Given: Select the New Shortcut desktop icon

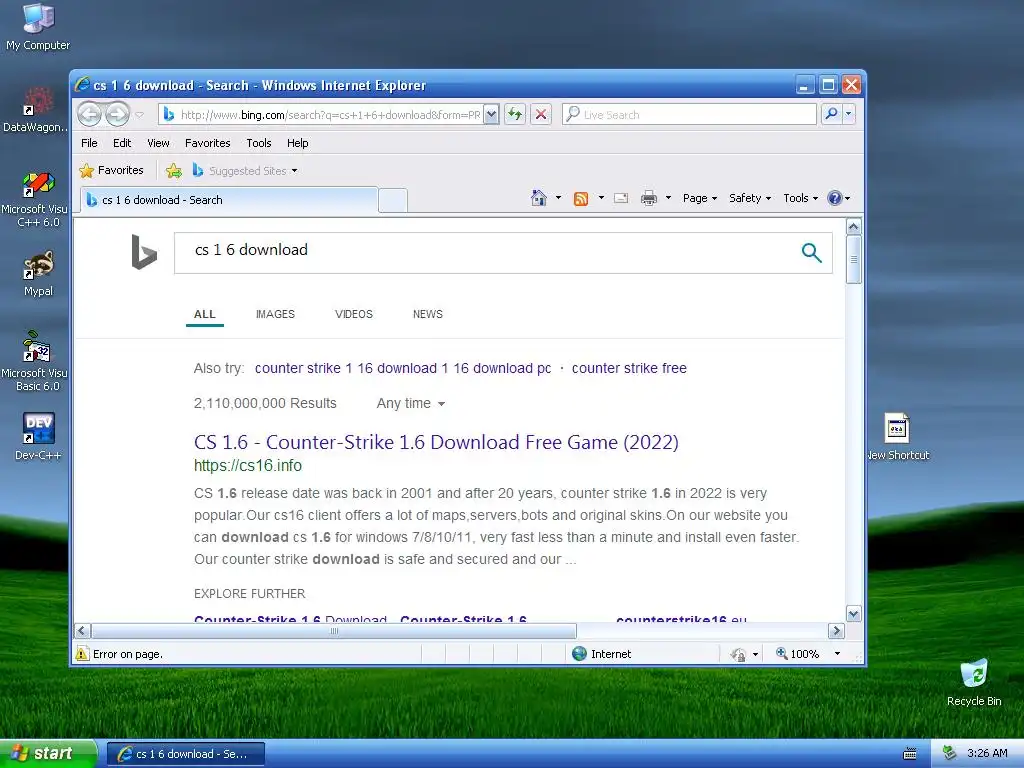Looking at the screenshot, I should (x=897, y=437).
